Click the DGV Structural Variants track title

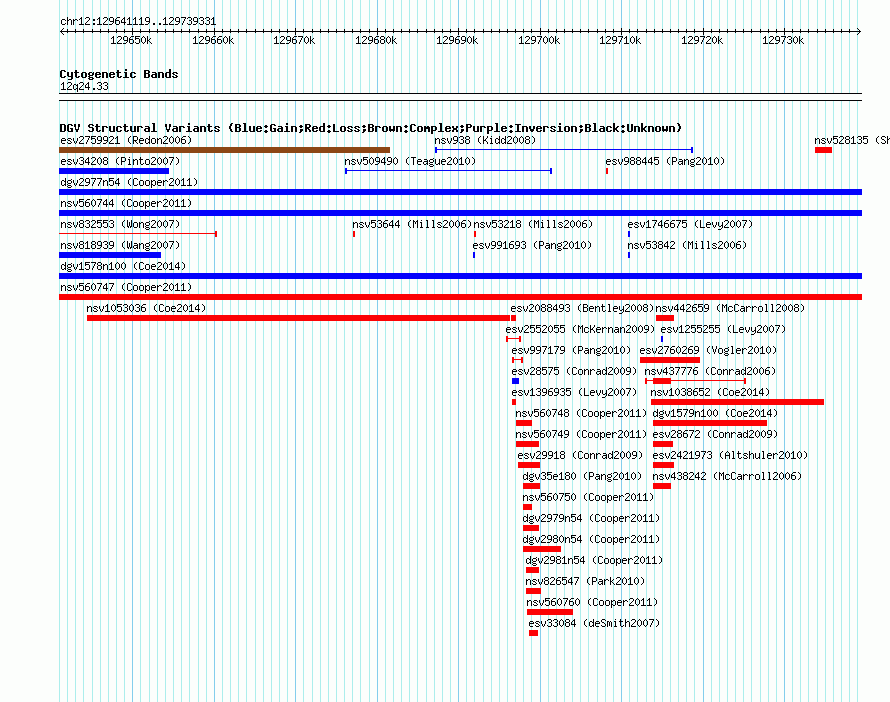[371, 128]
